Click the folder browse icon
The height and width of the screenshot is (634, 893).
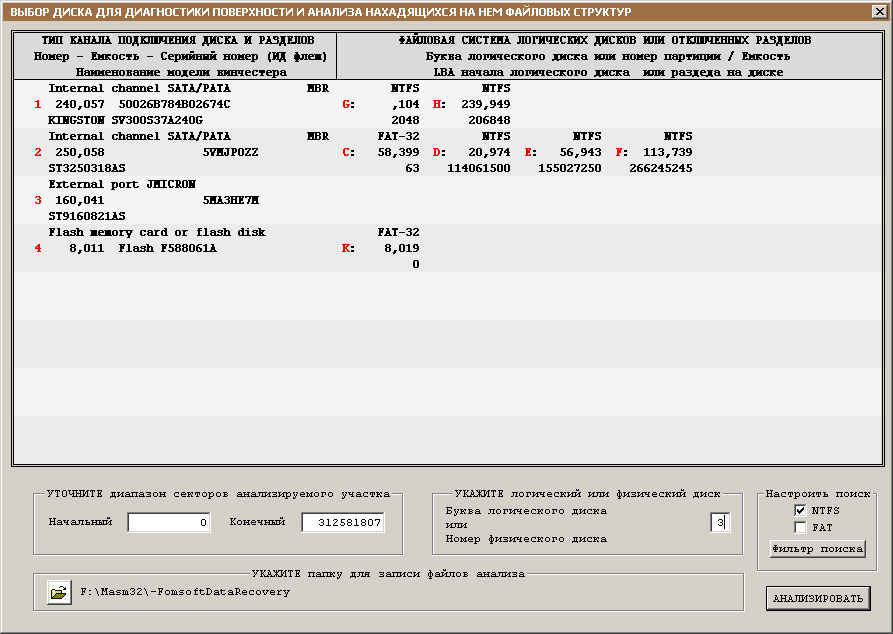(x=59, y=592)
